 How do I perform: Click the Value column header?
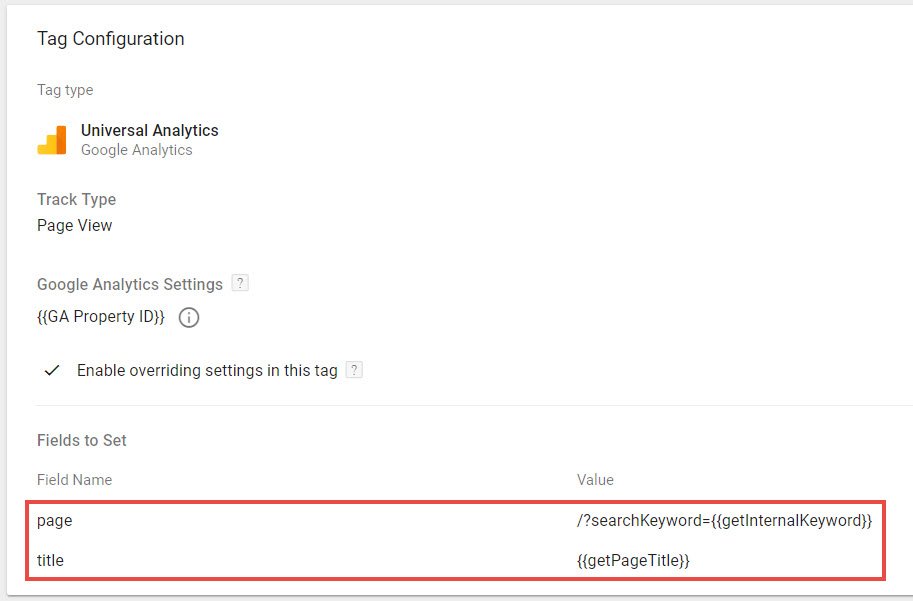click(595, 481)
